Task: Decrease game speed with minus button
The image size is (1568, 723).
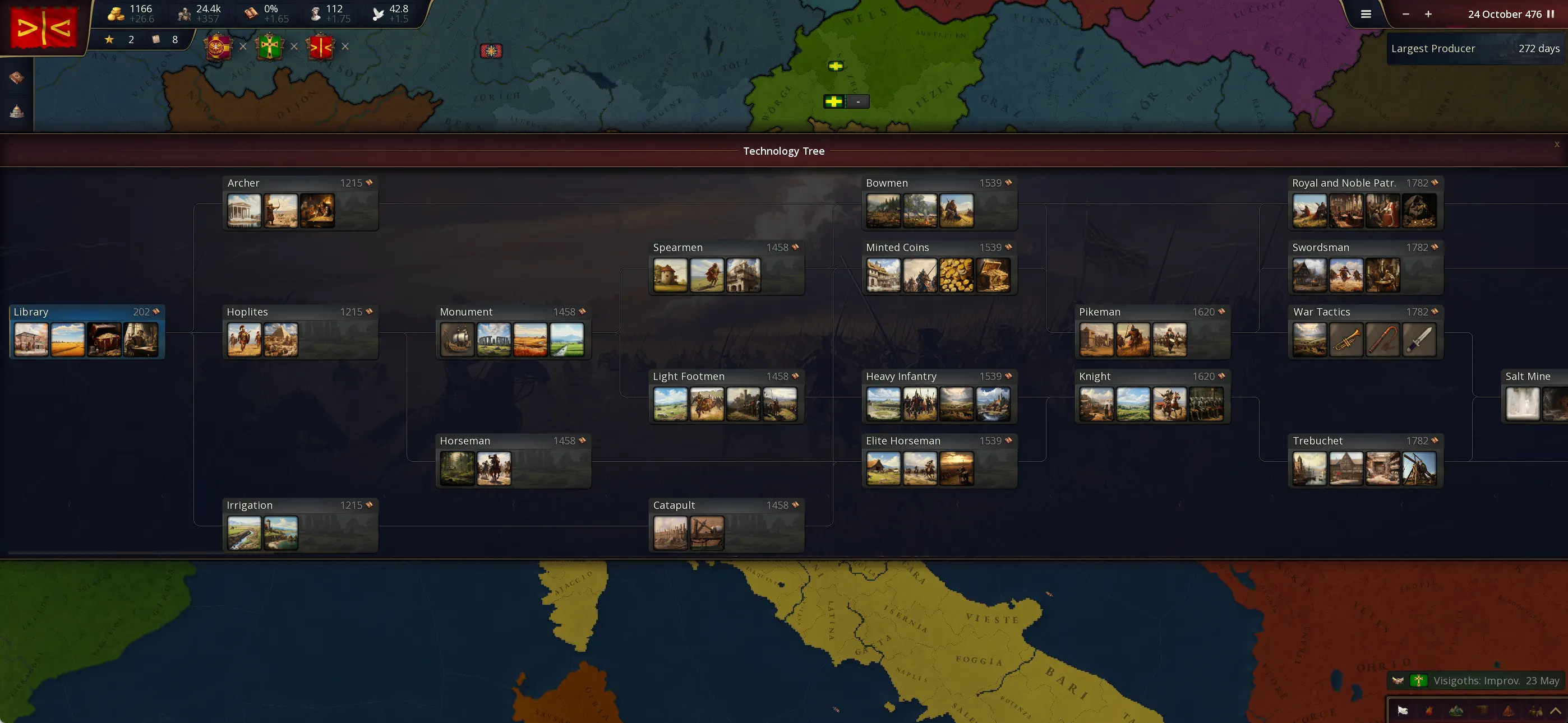Action: click(1405, 14)
